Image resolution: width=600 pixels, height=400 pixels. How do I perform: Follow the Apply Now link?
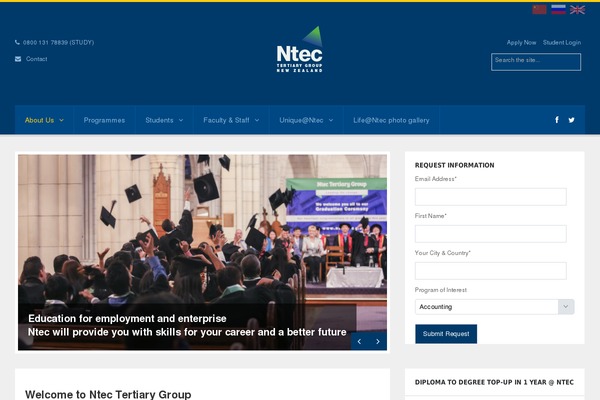(521, 42)
